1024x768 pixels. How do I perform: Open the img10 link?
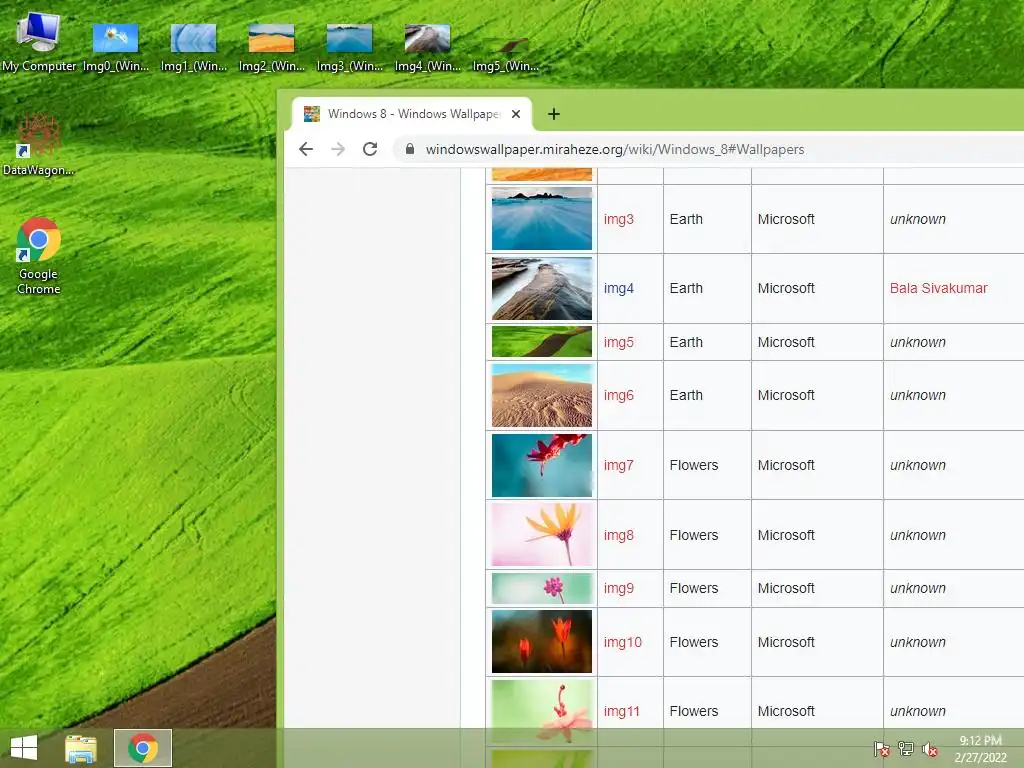(x=622, y=642)
